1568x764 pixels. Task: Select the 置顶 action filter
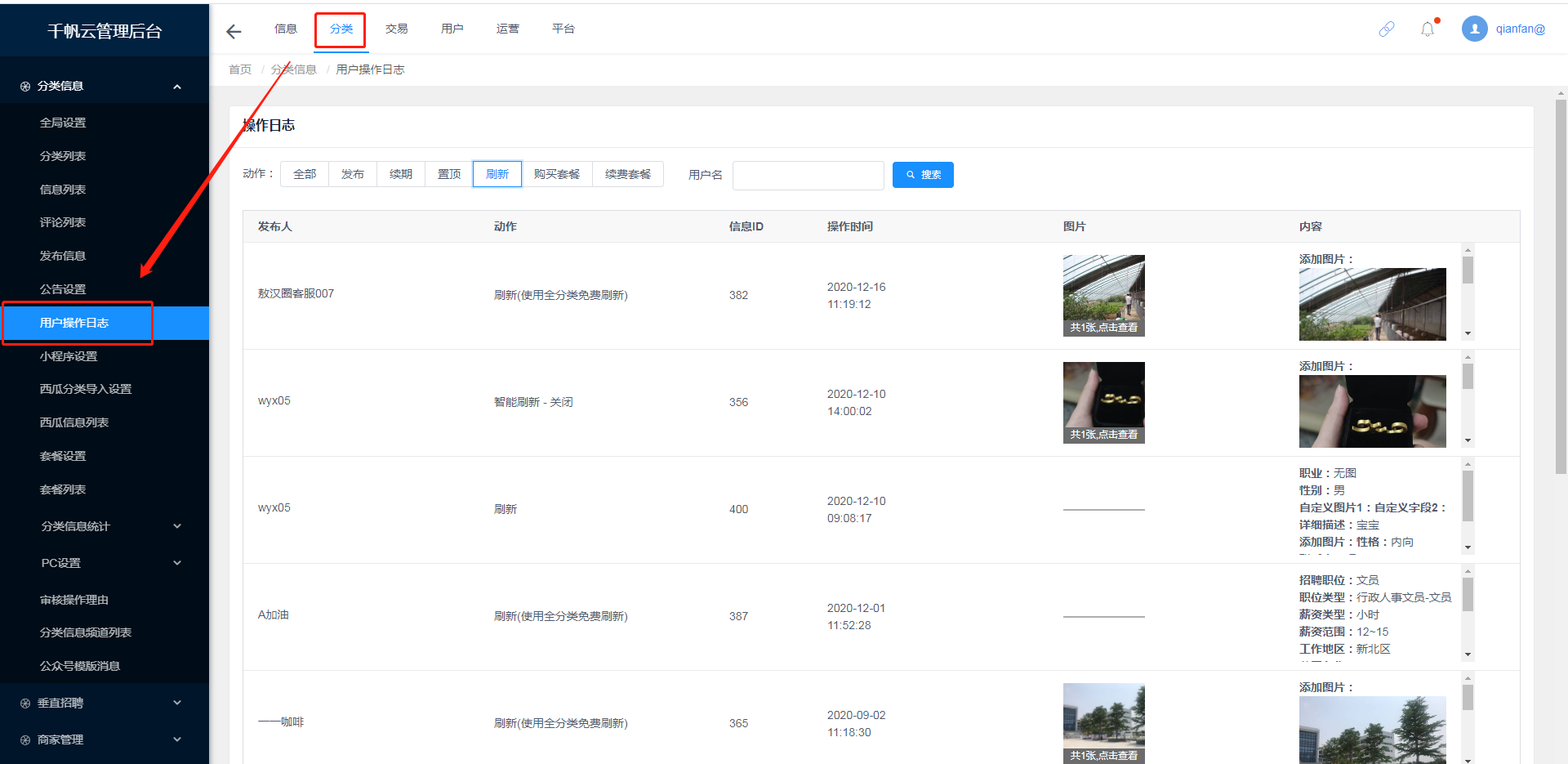click(x=449, y=174)
